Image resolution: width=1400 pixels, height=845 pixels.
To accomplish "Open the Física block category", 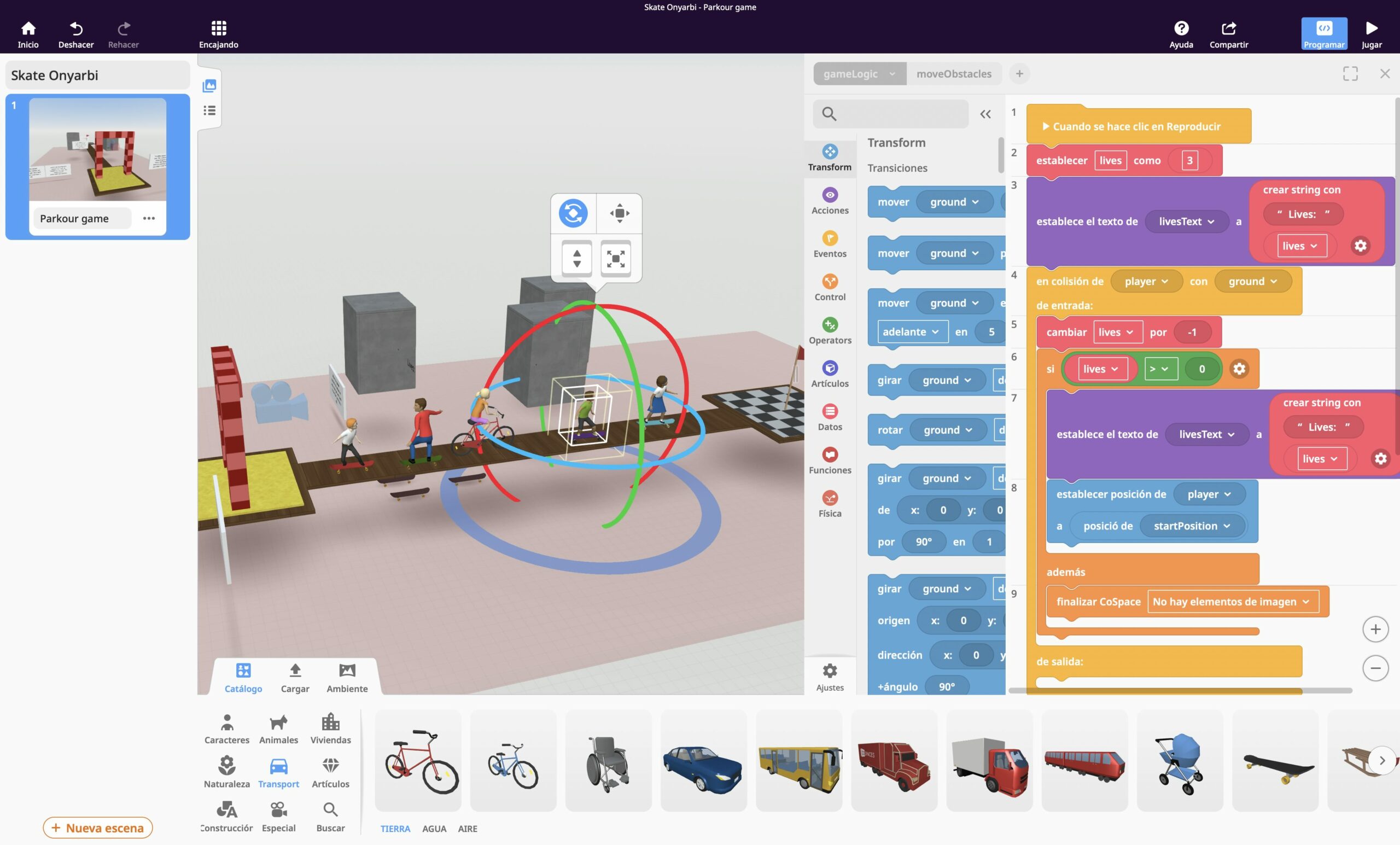I will point(830,504).
